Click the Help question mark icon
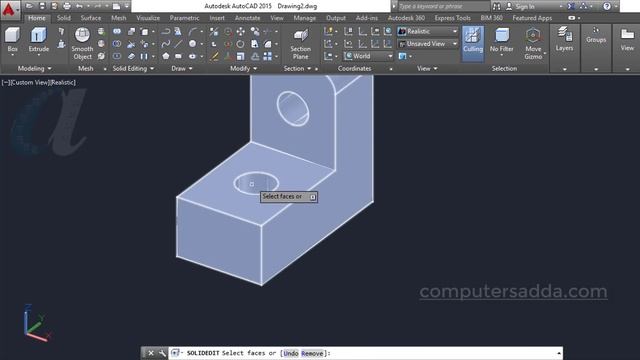640x360 pixels. (x=607, y=6)
